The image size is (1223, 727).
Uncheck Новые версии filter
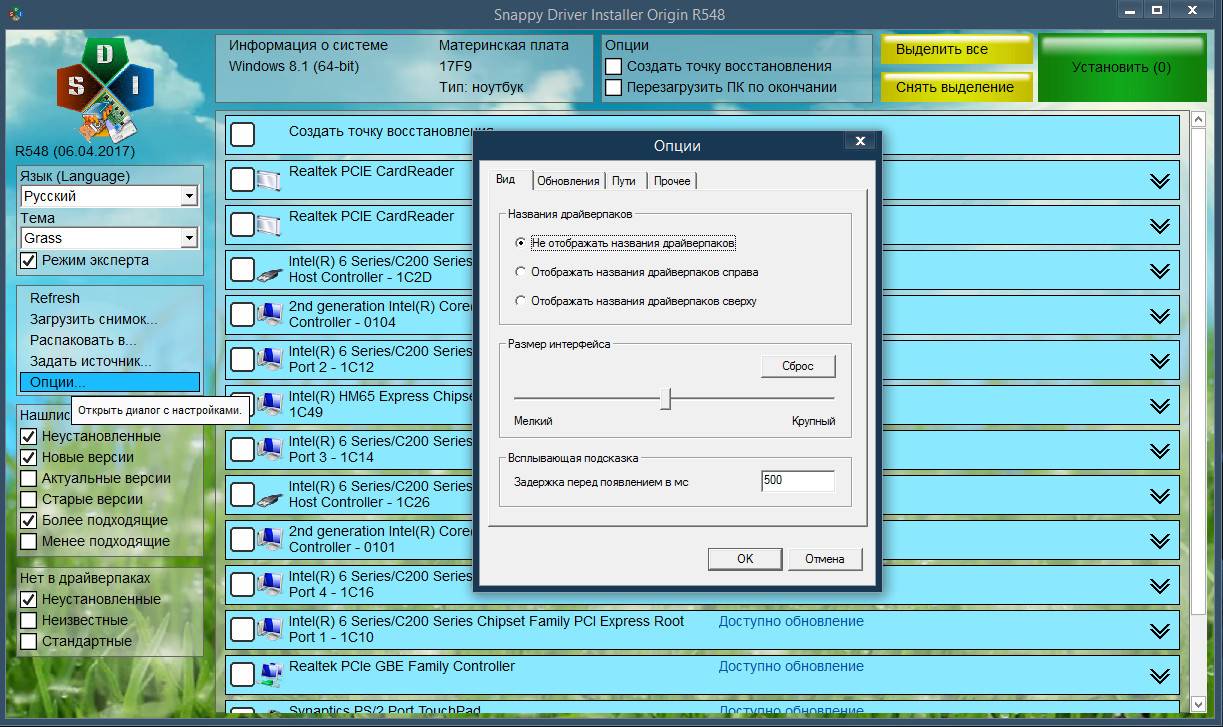29,457
